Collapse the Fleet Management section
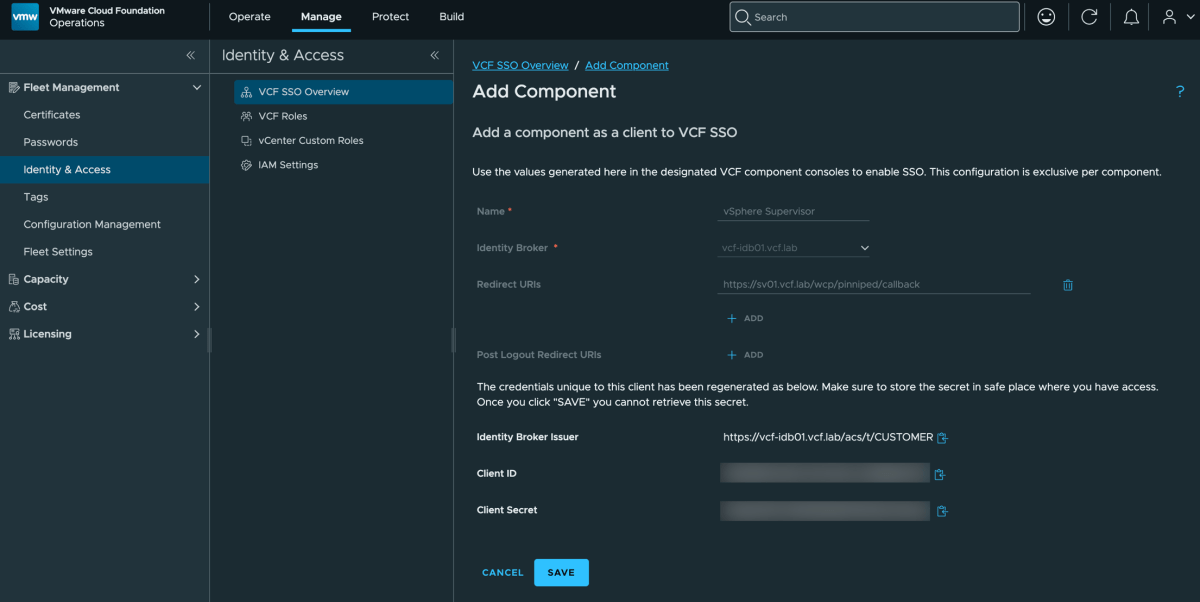The height and width of the screenshot is (602, 1200). pos(196,88)
